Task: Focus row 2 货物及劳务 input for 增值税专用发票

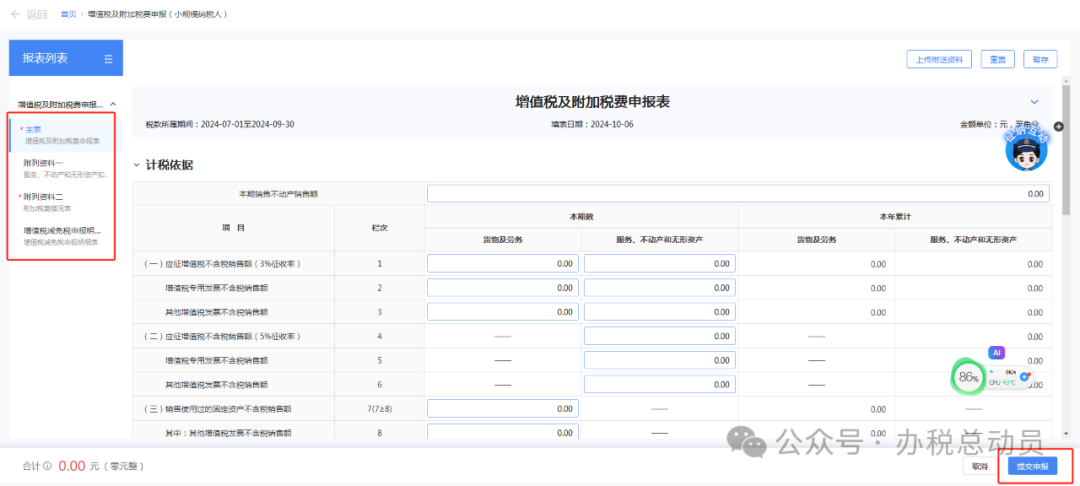Action: (x=503, y=288)
